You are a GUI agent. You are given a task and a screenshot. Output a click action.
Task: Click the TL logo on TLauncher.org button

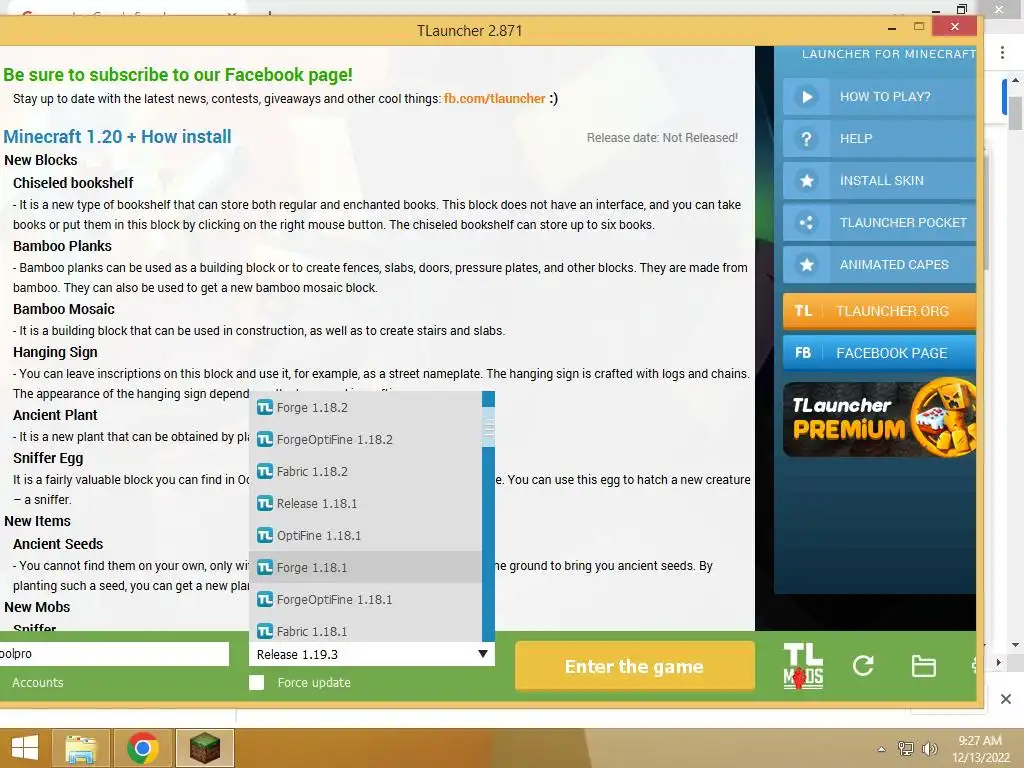803,311
